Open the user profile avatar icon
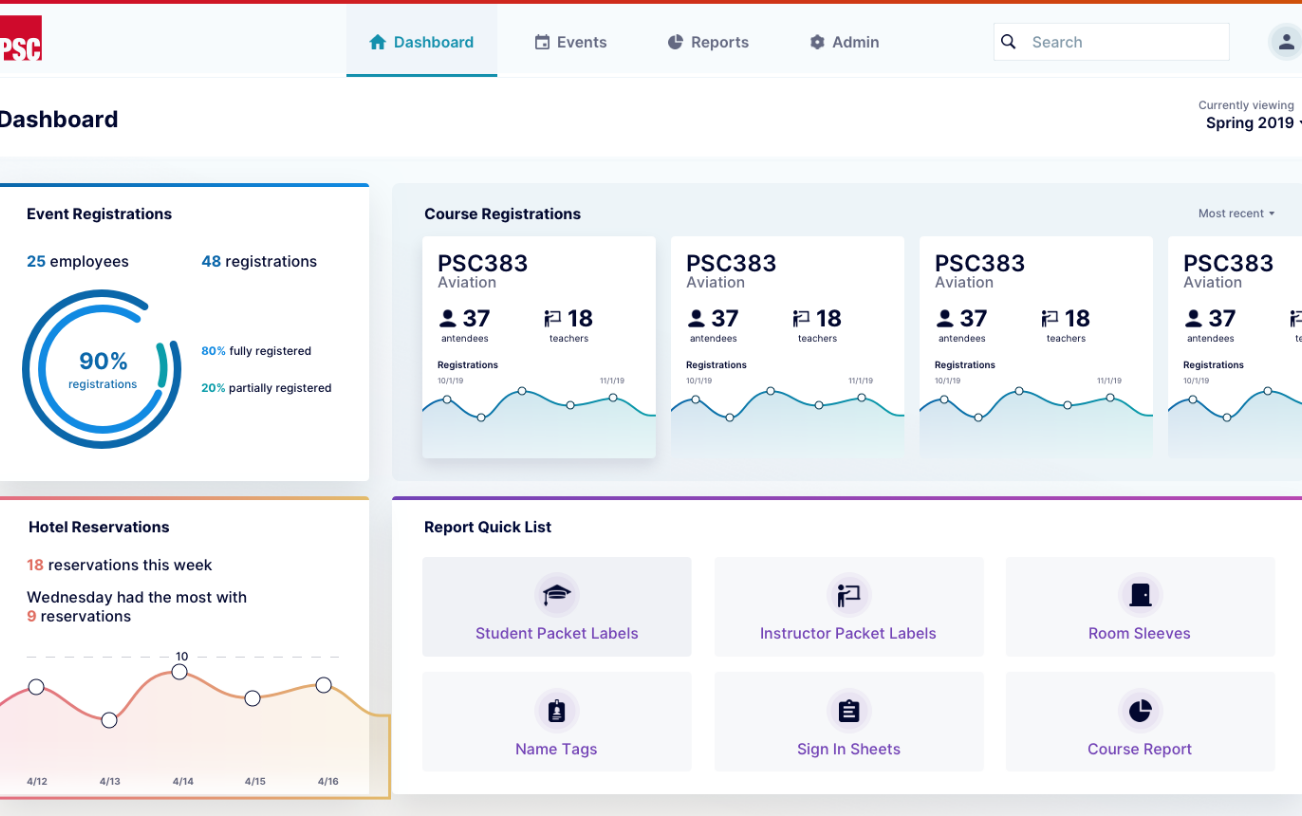Viewport: 1302px width, 816px height. [x=1285, y=42]
